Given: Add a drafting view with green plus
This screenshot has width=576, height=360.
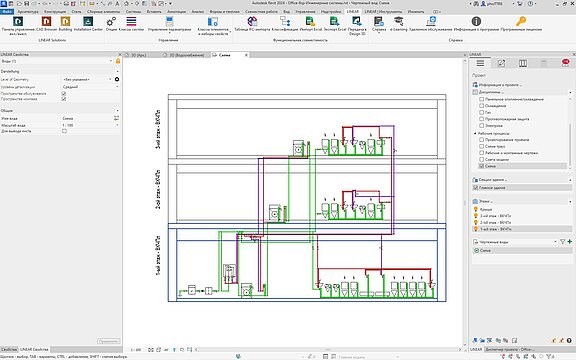Looking at the screenshot, I should pyautogui.click(x=569, y=242).
